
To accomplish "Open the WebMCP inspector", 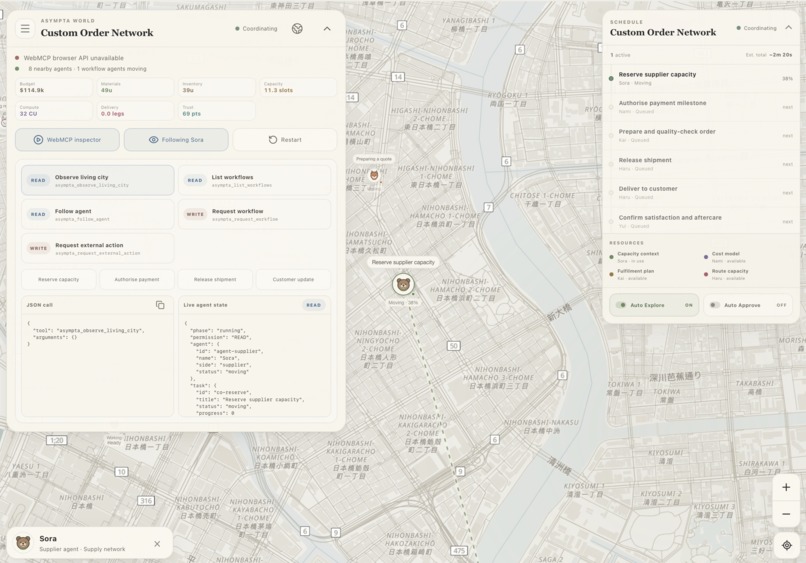I will click(67, 140).
